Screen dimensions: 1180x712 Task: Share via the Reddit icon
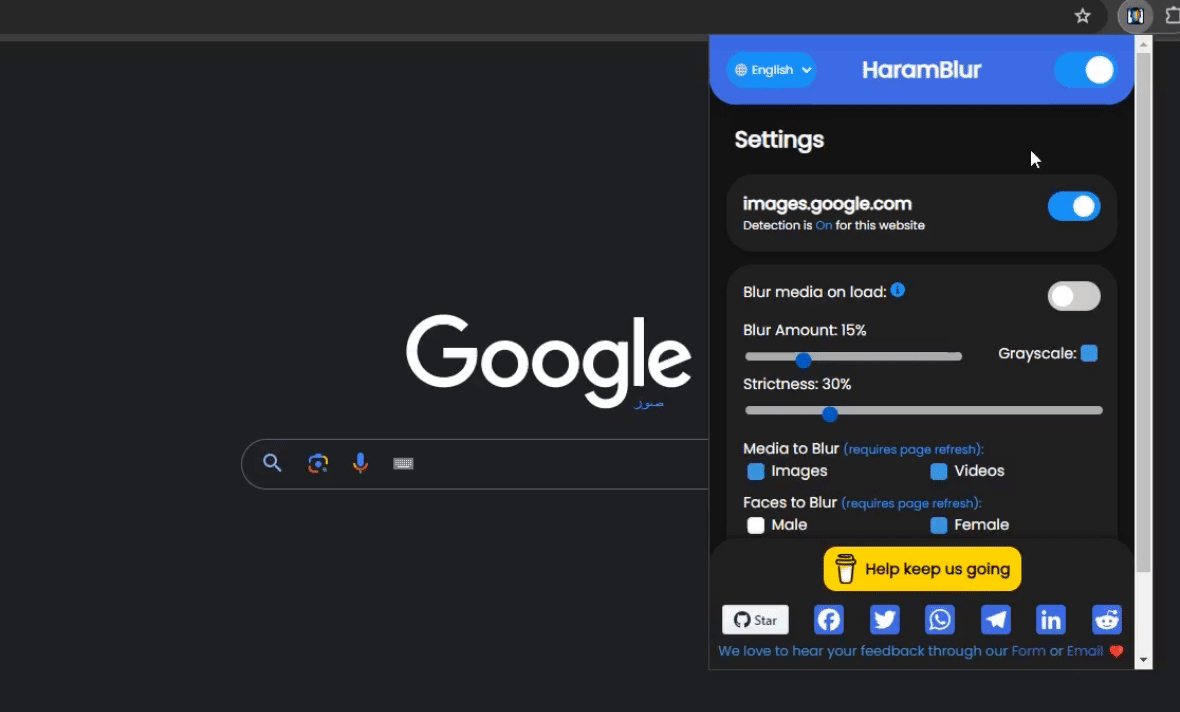point(1107,620)
